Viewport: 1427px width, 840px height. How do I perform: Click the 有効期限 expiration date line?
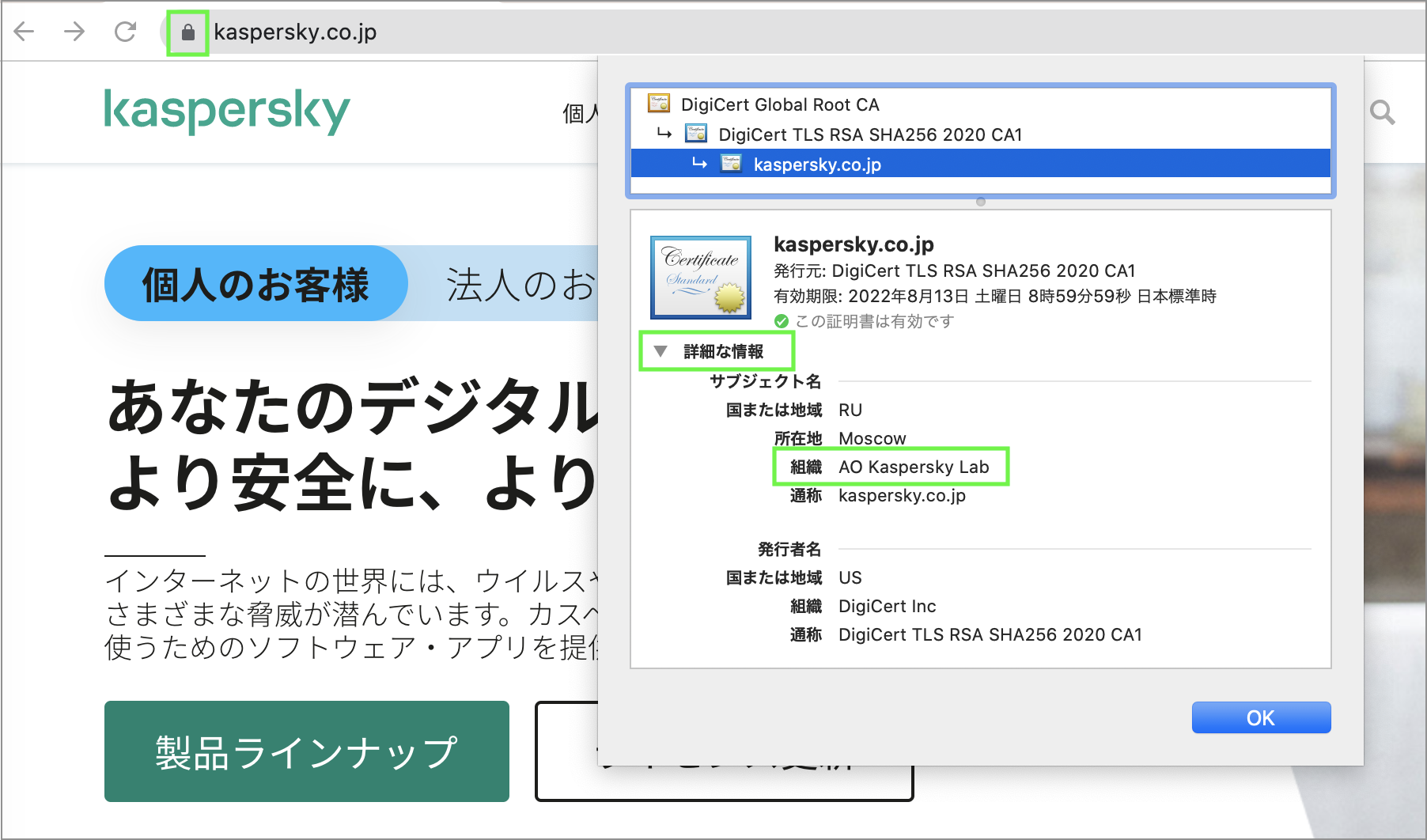point(994,296)
